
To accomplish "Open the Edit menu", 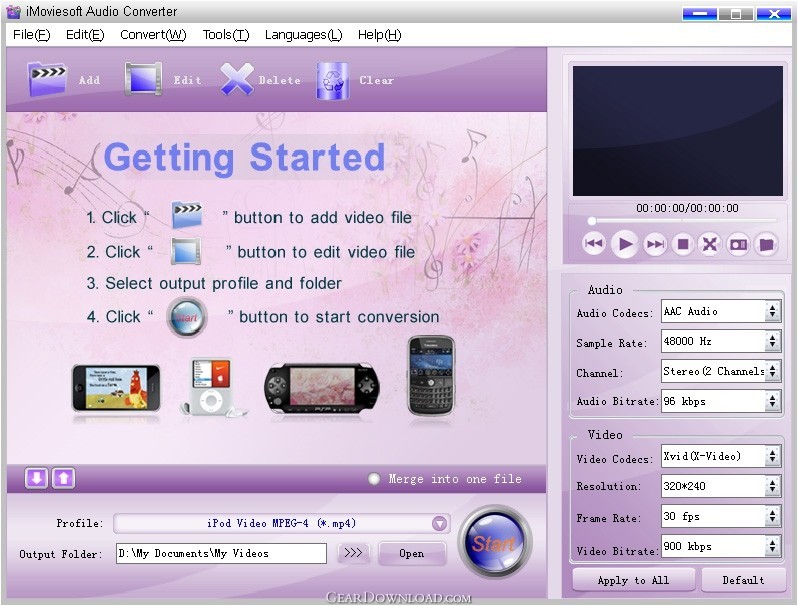I will pos(85,35).
